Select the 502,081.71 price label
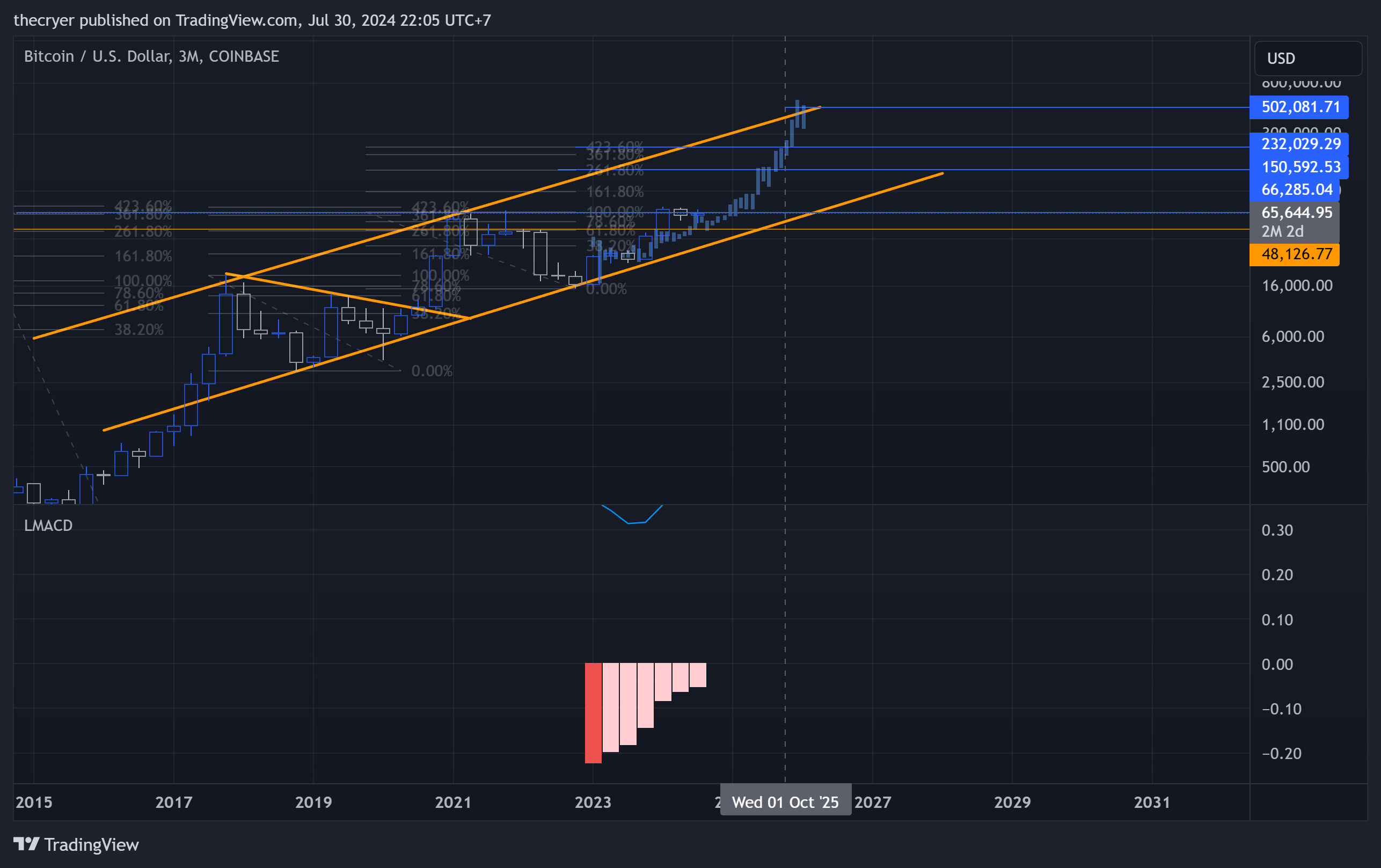This screenshot has height=868, width=1381. pos(1299,107)
